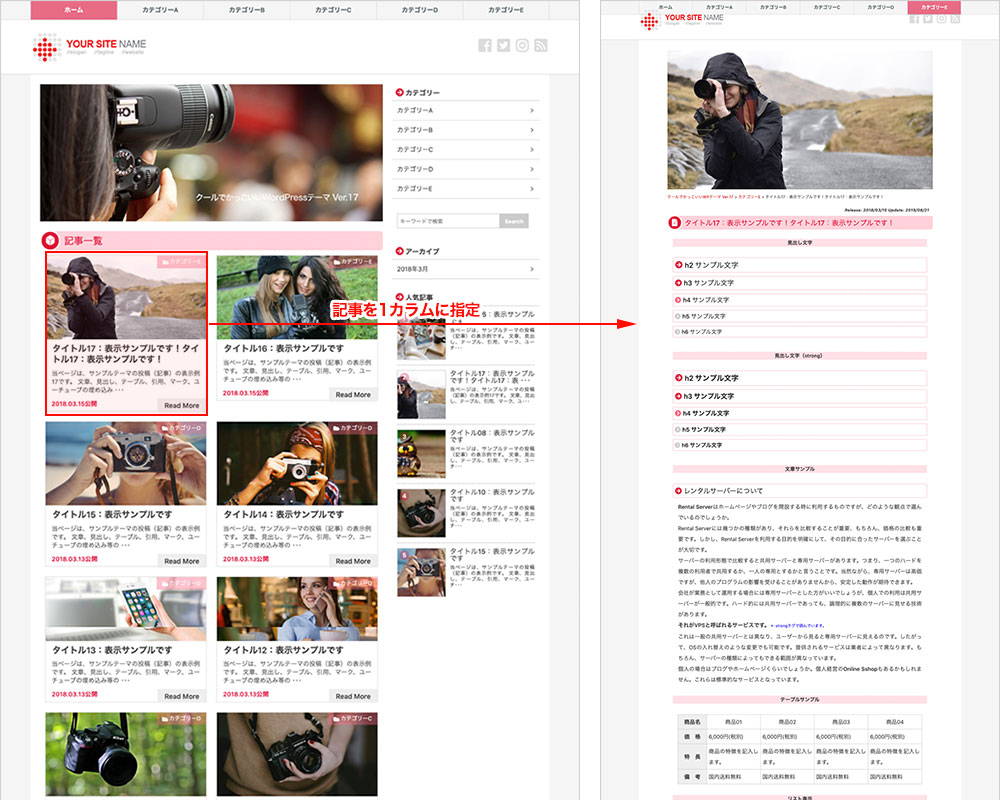Open the Facebook icon in left page header
Screen dimensions: 1000x800
485,45
